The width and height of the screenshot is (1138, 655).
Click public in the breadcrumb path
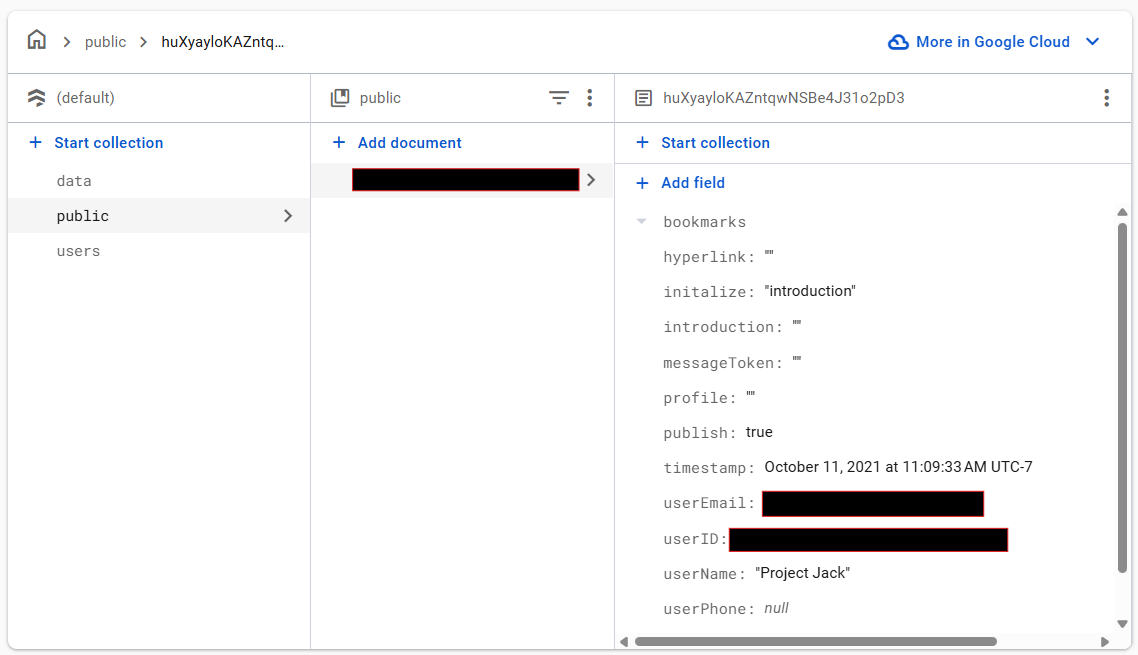(105, 42)
